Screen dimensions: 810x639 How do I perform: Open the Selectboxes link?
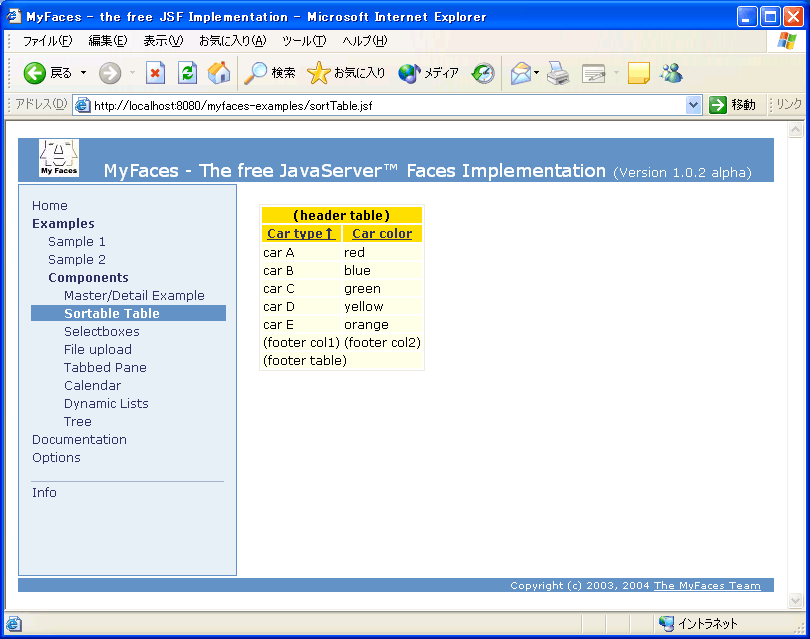(x=102, y=332)
